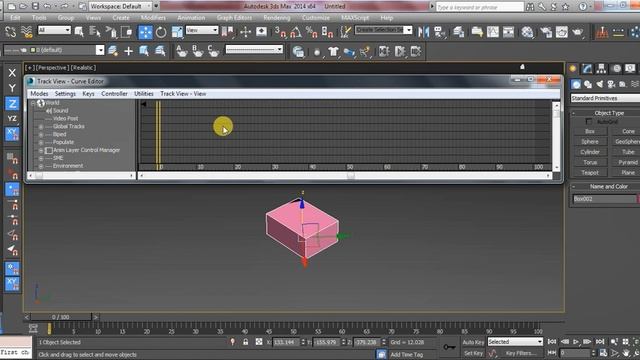Viewport: 640px width, 360px height.
Task: Click the time slider 0 / 100
Action: [60, 317]
